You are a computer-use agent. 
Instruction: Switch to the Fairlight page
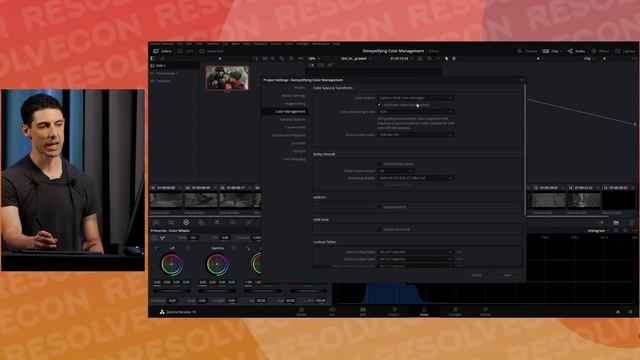coord(455,311)
